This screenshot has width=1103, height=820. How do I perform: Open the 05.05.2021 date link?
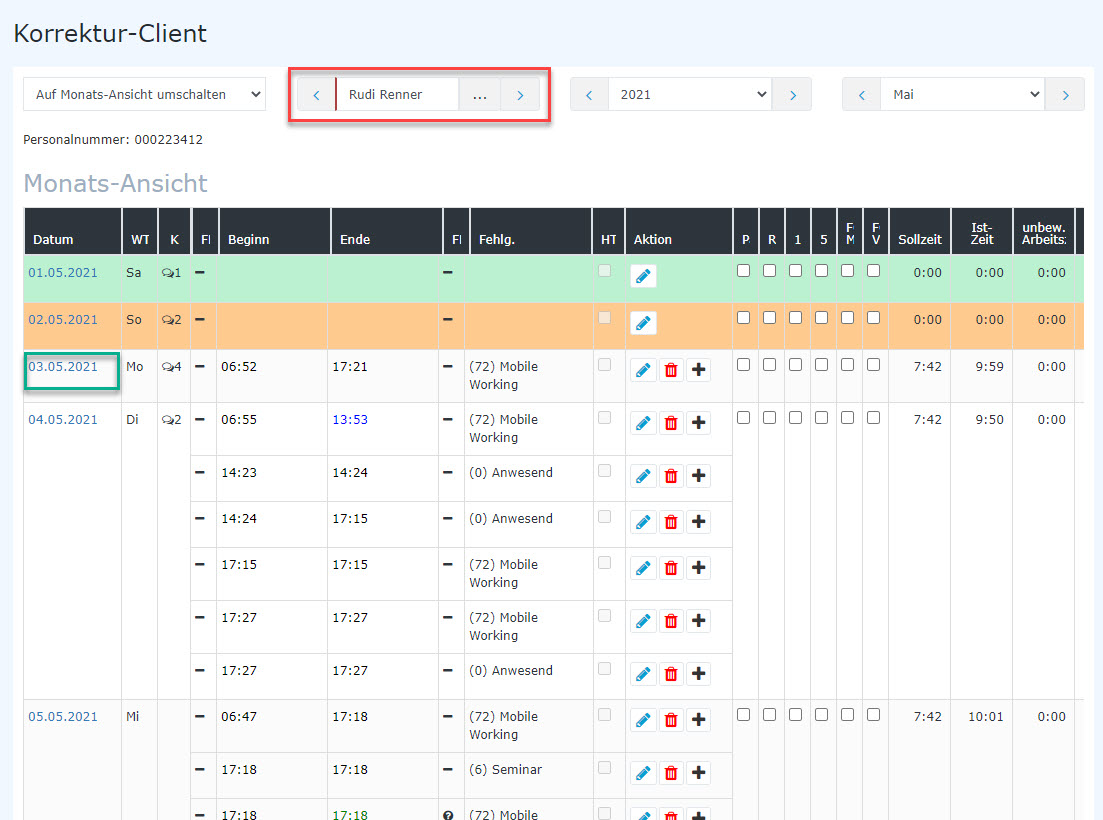coord(63,717)
